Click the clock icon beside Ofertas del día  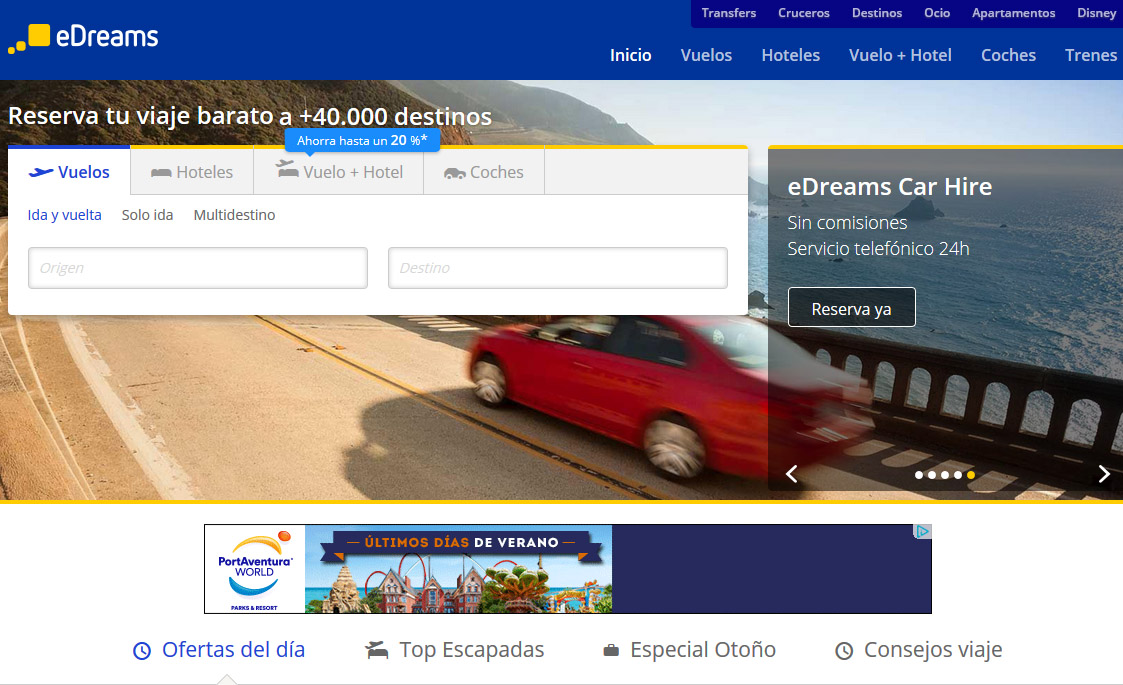tap(142, 651)
